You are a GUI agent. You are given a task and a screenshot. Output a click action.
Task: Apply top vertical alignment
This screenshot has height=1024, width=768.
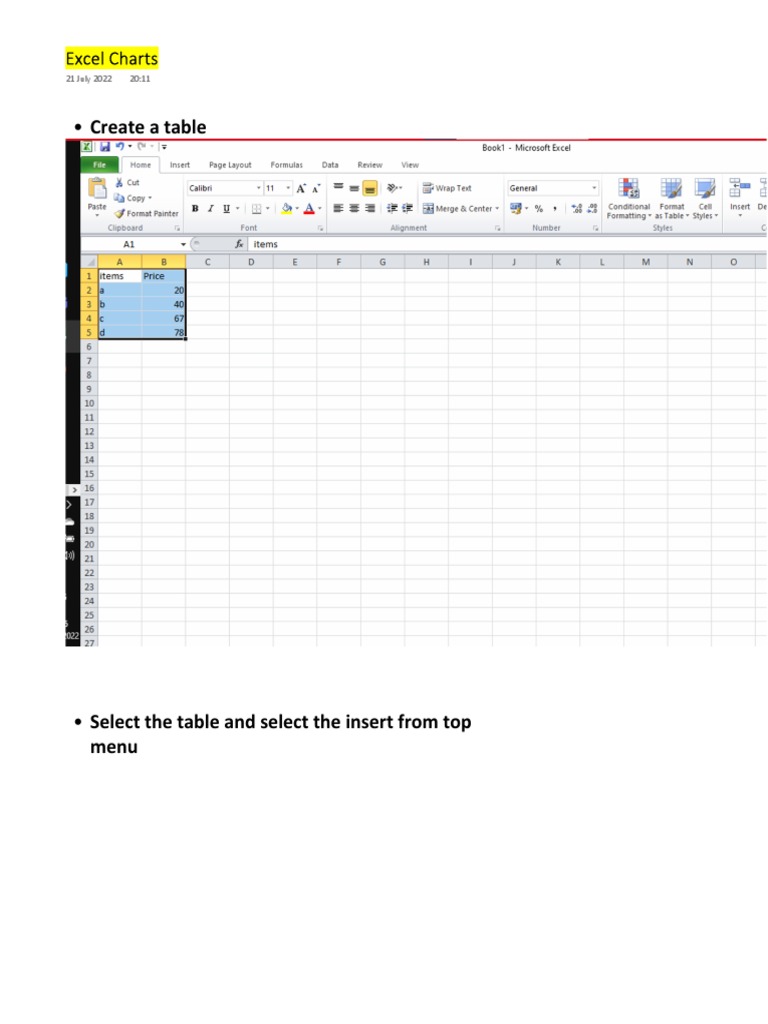click(x=338, y=188)
